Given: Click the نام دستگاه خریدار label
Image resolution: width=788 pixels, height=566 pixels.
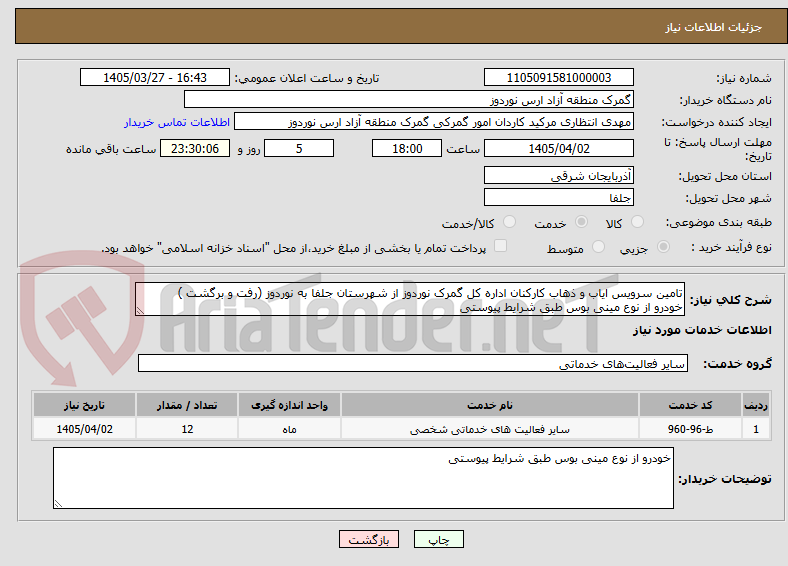Looking at the screenshot, I should coord(726,101).
